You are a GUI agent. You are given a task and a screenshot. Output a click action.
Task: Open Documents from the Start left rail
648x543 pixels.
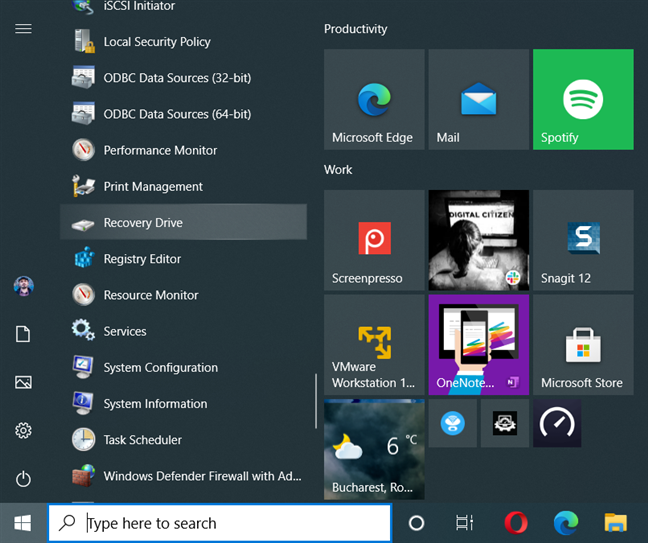point(23,334)
